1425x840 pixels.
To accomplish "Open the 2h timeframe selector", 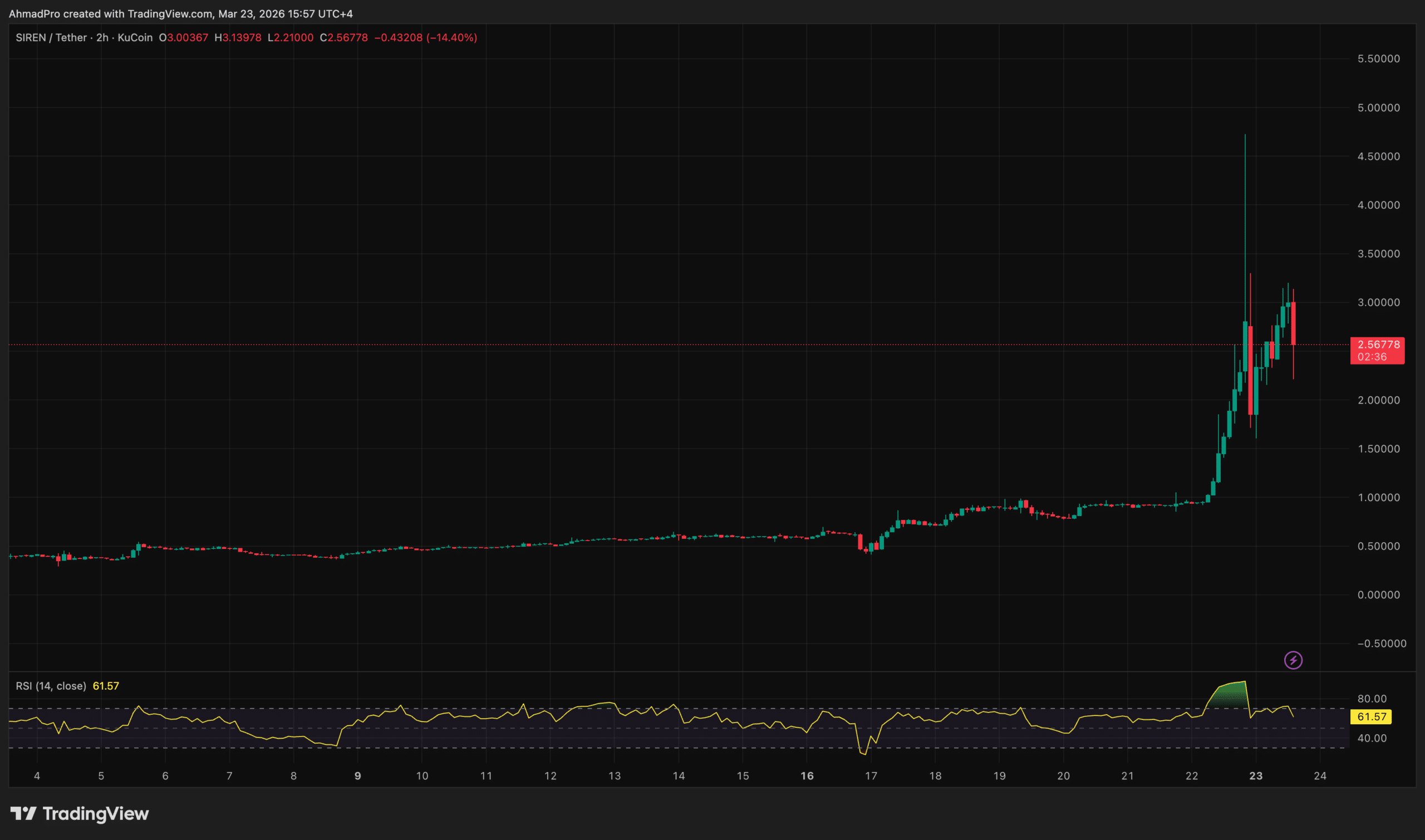I will pos(102,37).
